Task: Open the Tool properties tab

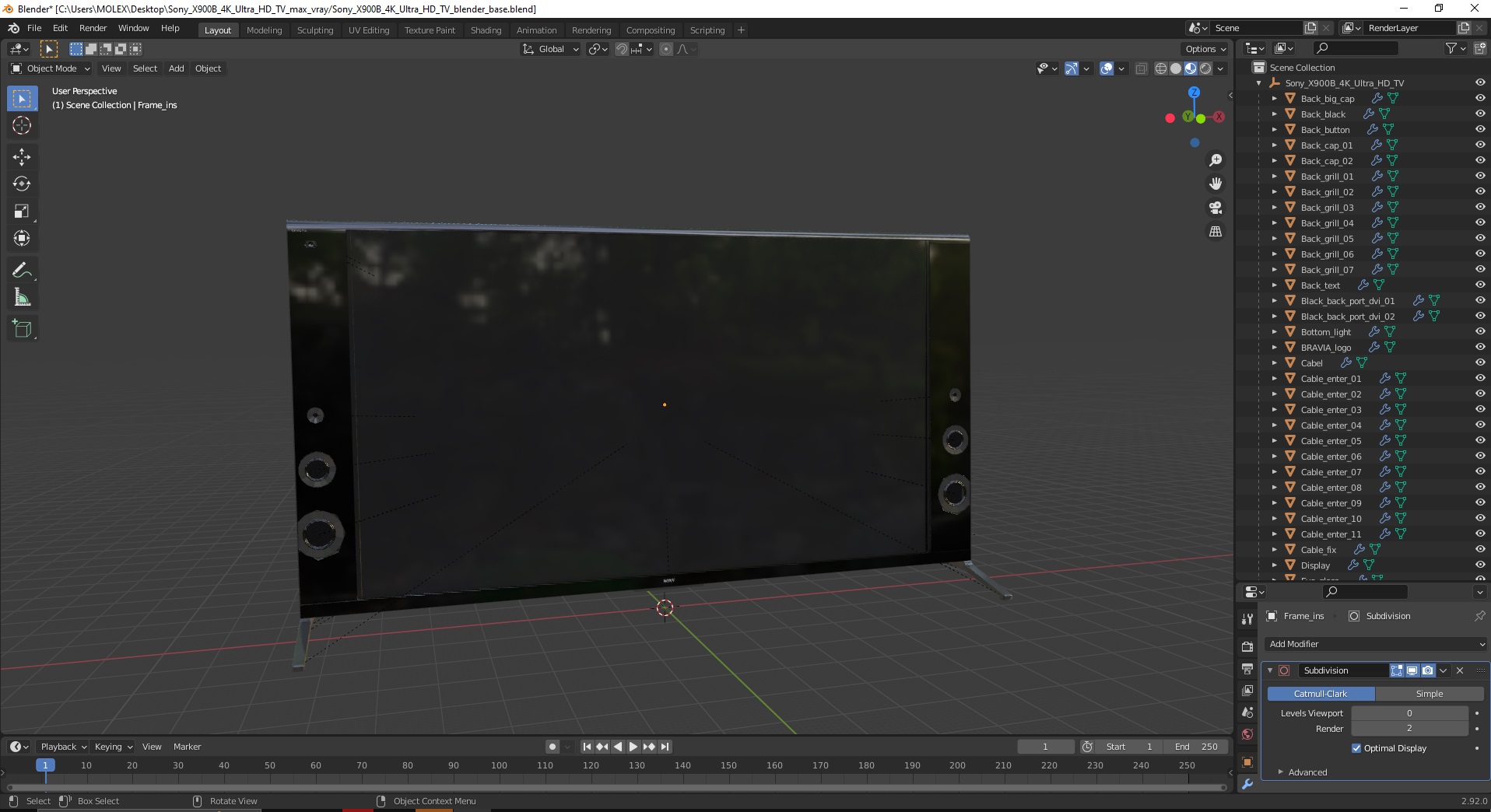Action: pyautogui.click(x=1247, y=619)
